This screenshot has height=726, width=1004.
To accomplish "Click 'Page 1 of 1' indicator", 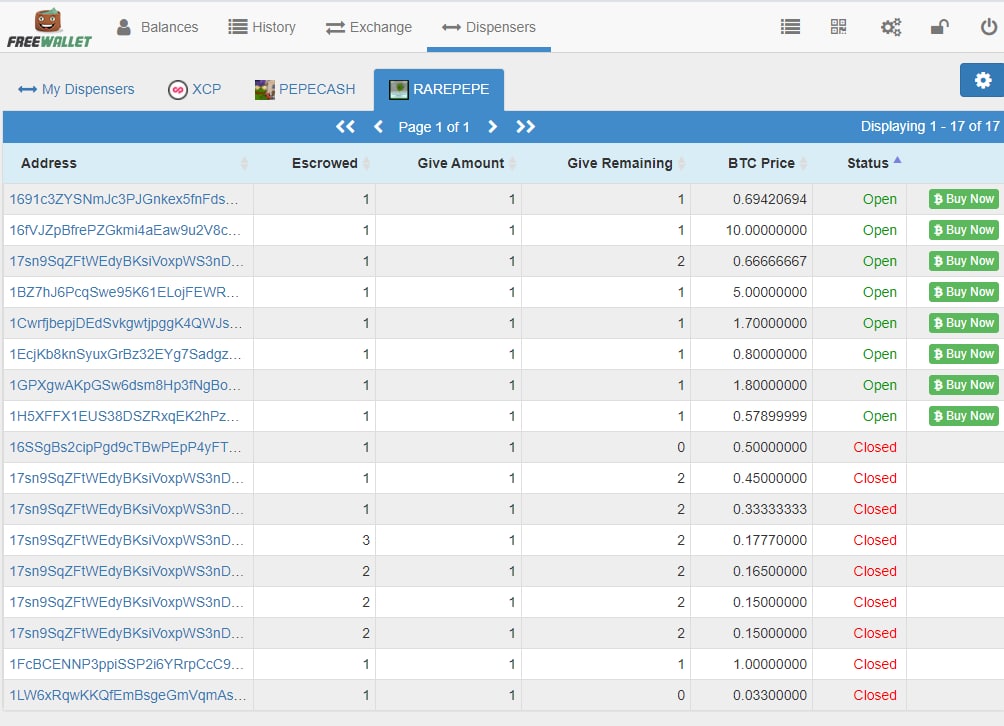I will click(x=434, y=127).
